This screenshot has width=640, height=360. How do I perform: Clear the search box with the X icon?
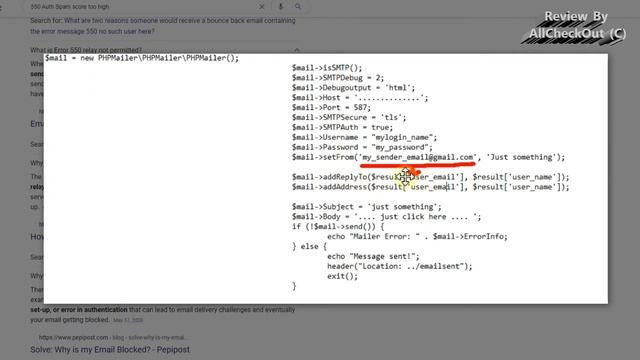pyautogui.click(x=262, y=7)
